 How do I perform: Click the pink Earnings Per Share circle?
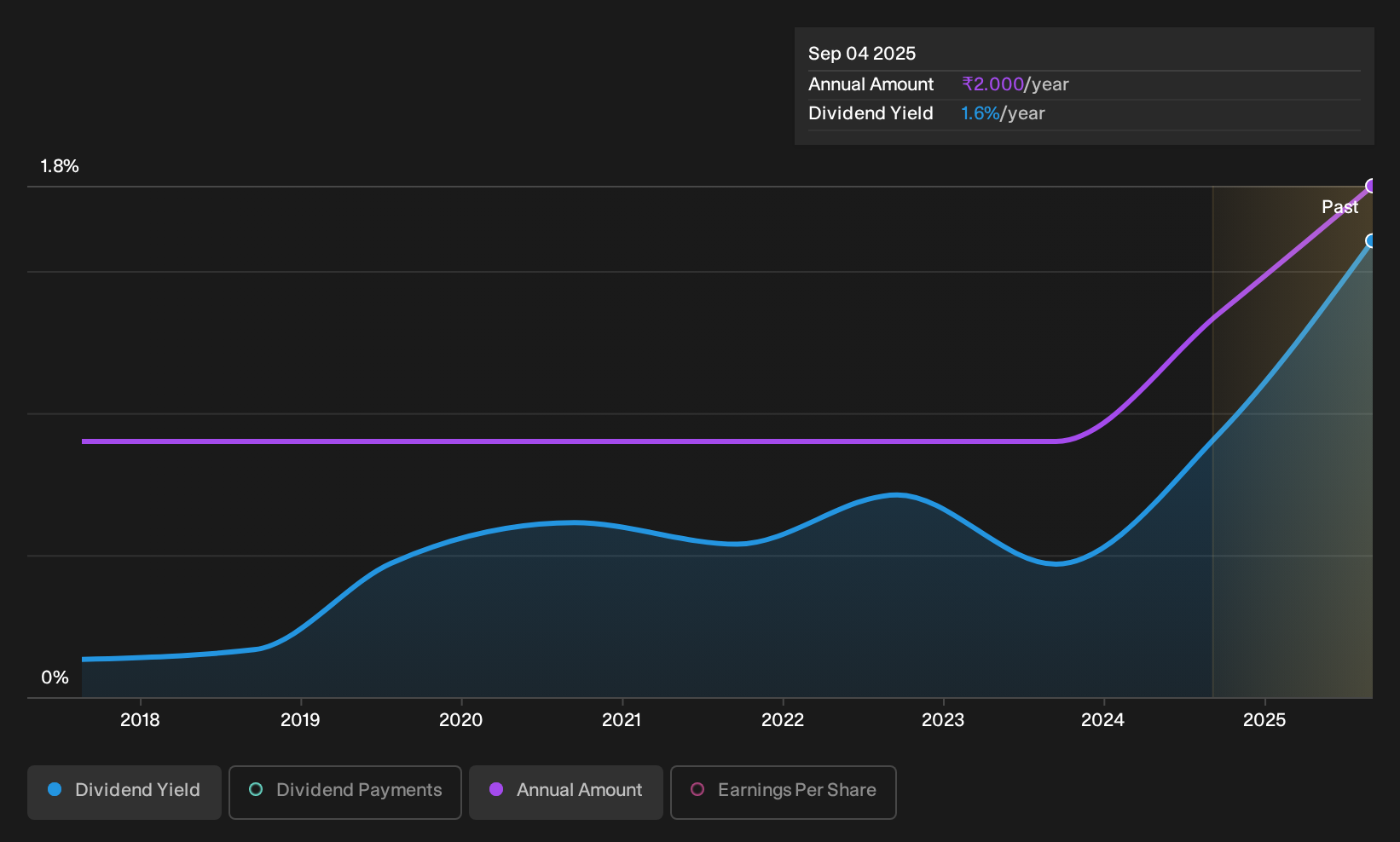[697, 790]
